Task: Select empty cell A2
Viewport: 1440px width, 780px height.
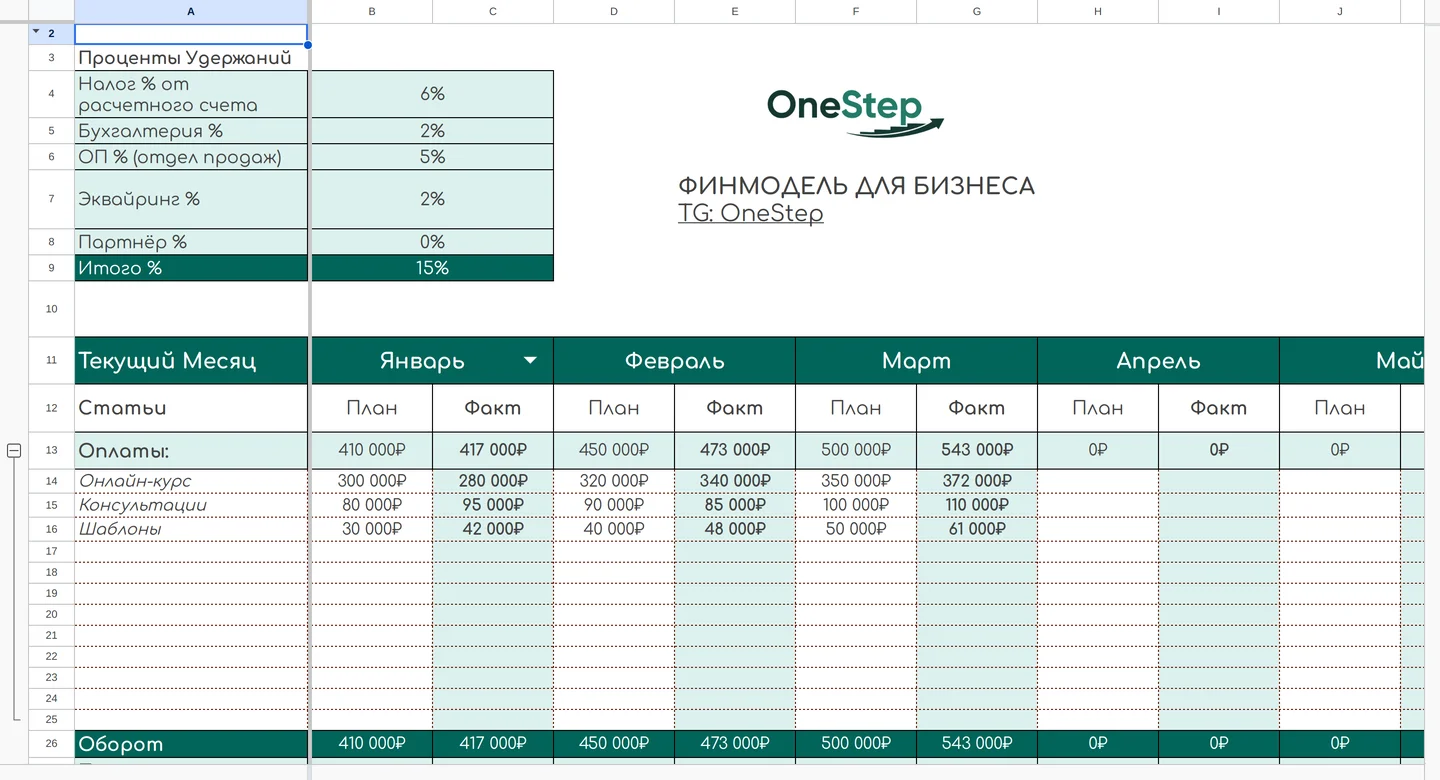Action: (191, 34)
